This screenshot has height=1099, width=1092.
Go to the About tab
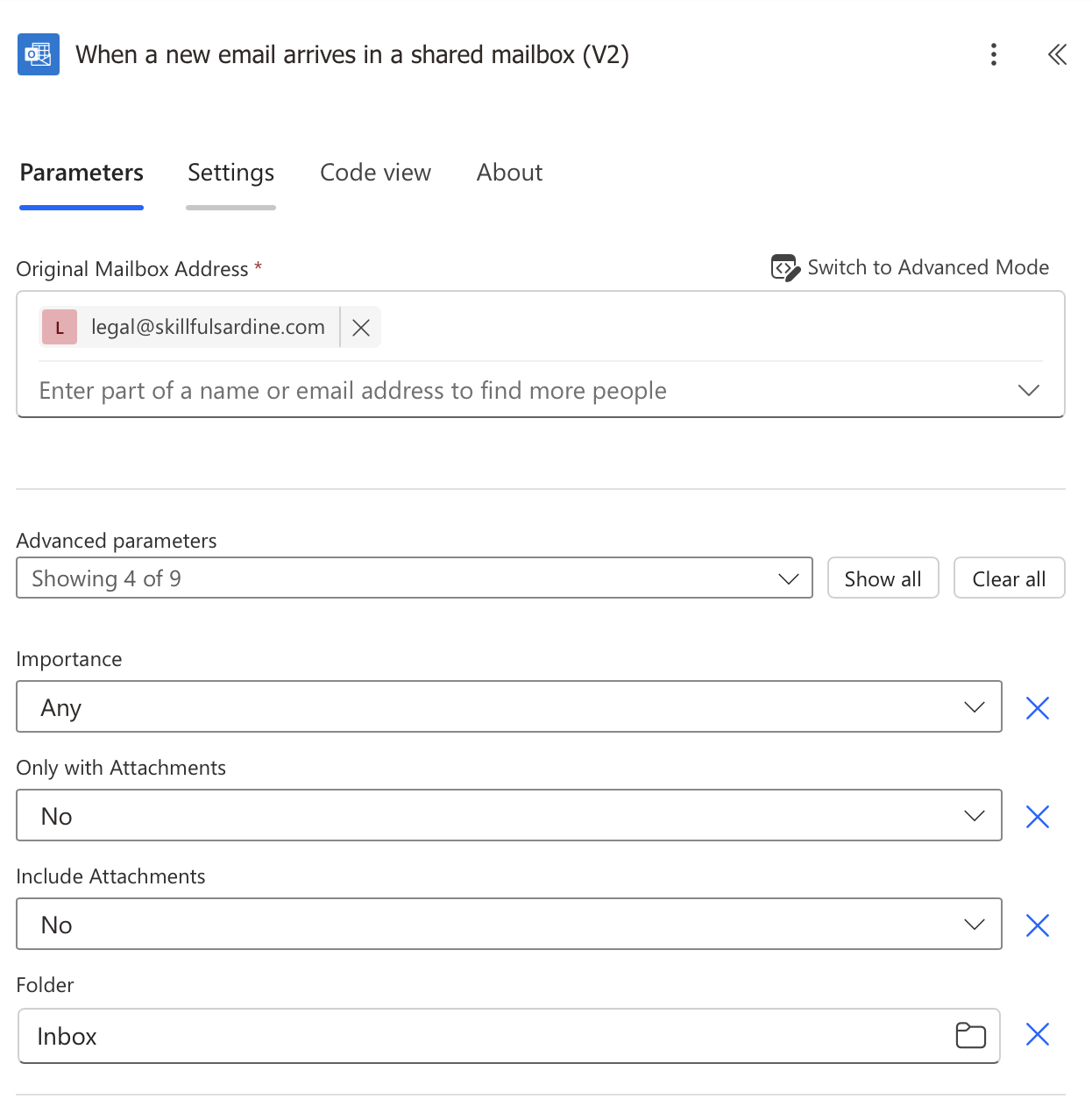(509, 173)
